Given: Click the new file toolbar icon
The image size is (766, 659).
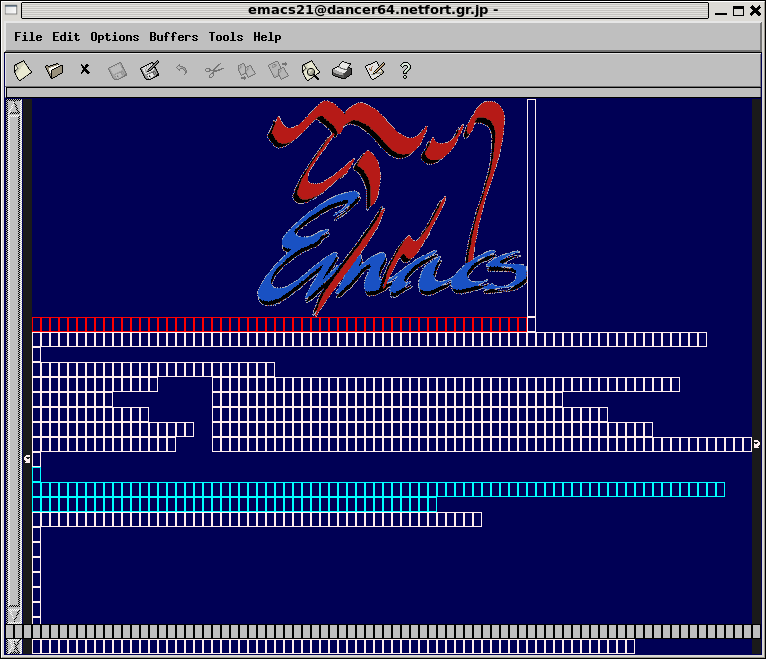Looking at the screenshot, I should coord(22,71).
